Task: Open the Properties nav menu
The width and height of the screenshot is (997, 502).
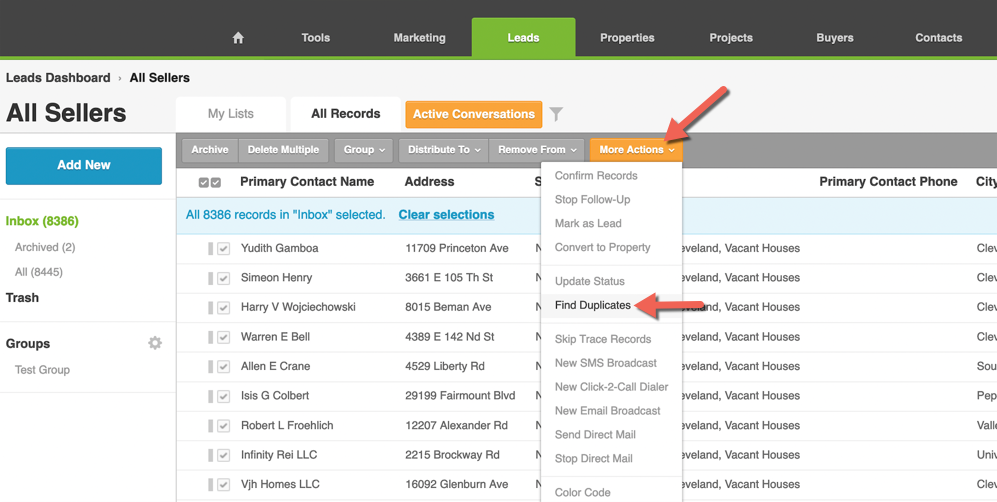Action: 627,38
